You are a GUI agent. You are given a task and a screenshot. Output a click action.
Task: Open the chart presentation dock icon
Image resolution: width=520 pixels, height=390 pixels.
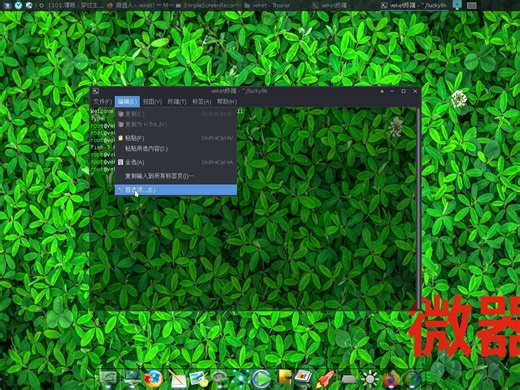pos(303,378)
